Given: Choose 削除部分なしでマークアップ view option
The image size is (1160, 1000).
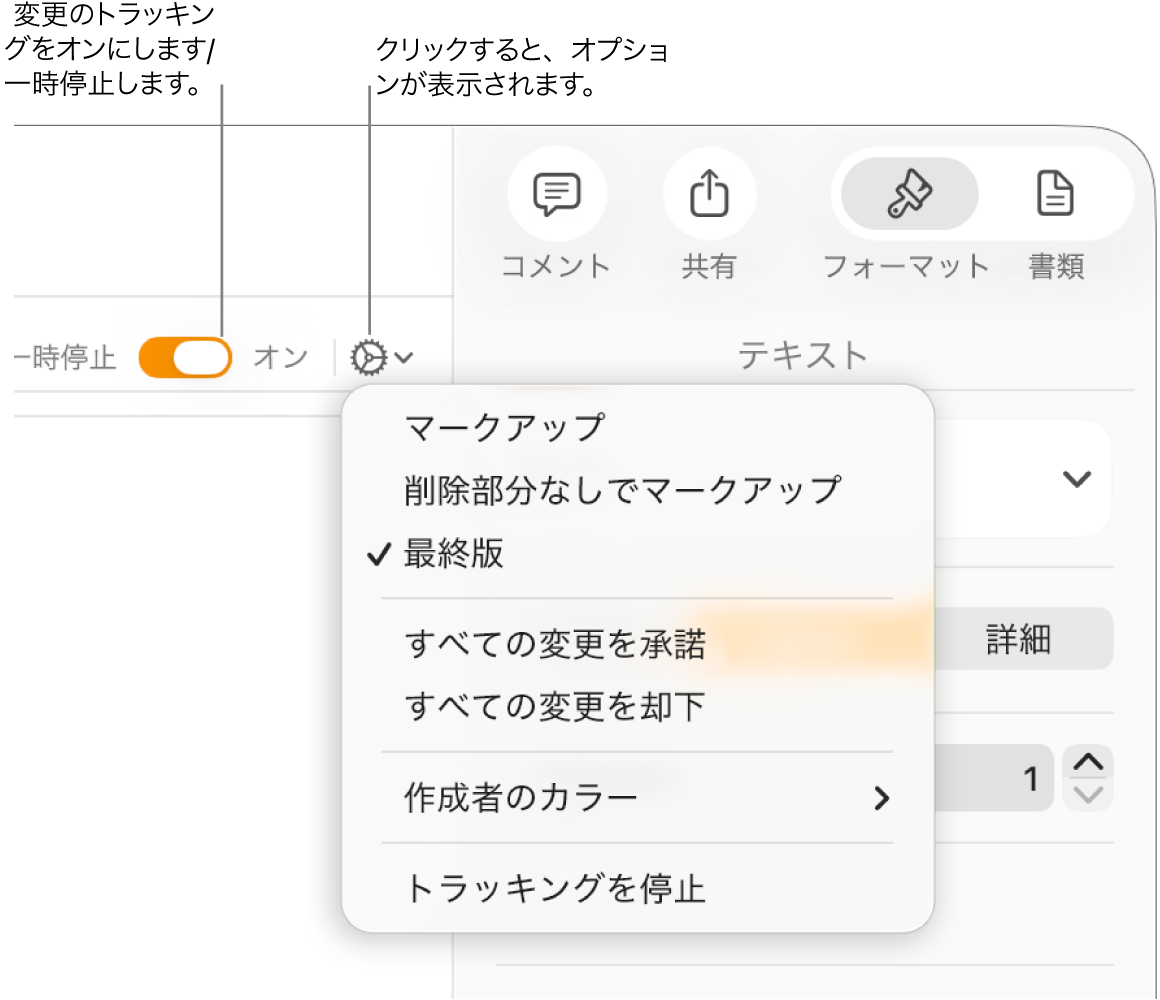Looking at the screenshot, I should coord(622,491).
